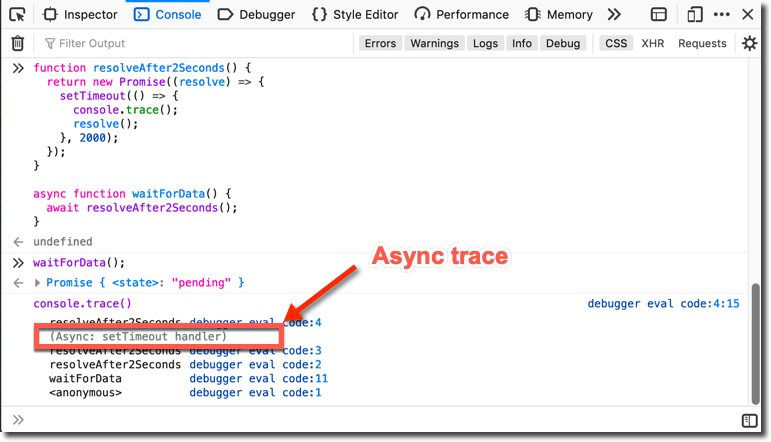771x442 pixels.
Task: Toggle the Errors filter
Action: (x=380, y=43)
